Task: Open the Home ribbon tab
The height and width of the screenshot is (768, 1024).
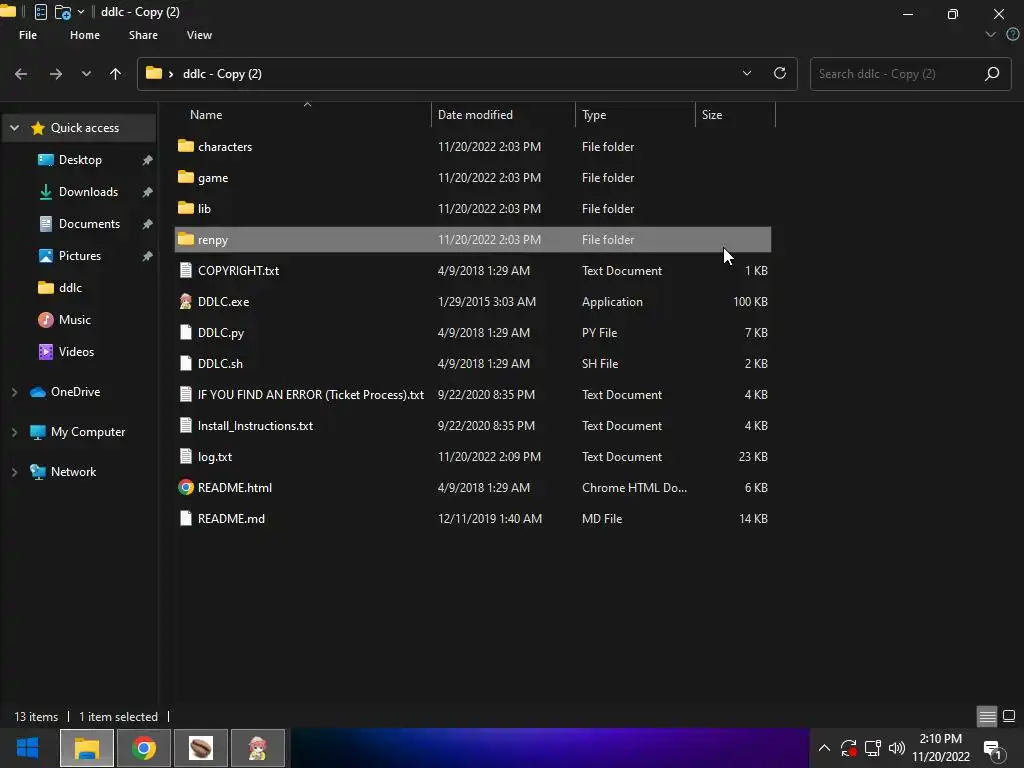Action: click(x=85, y=35)
